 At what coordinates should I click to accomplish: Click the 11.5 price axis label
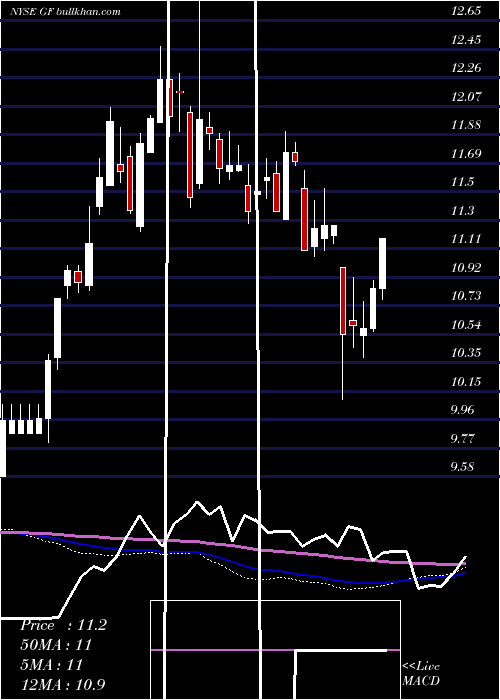pos(462,182)
